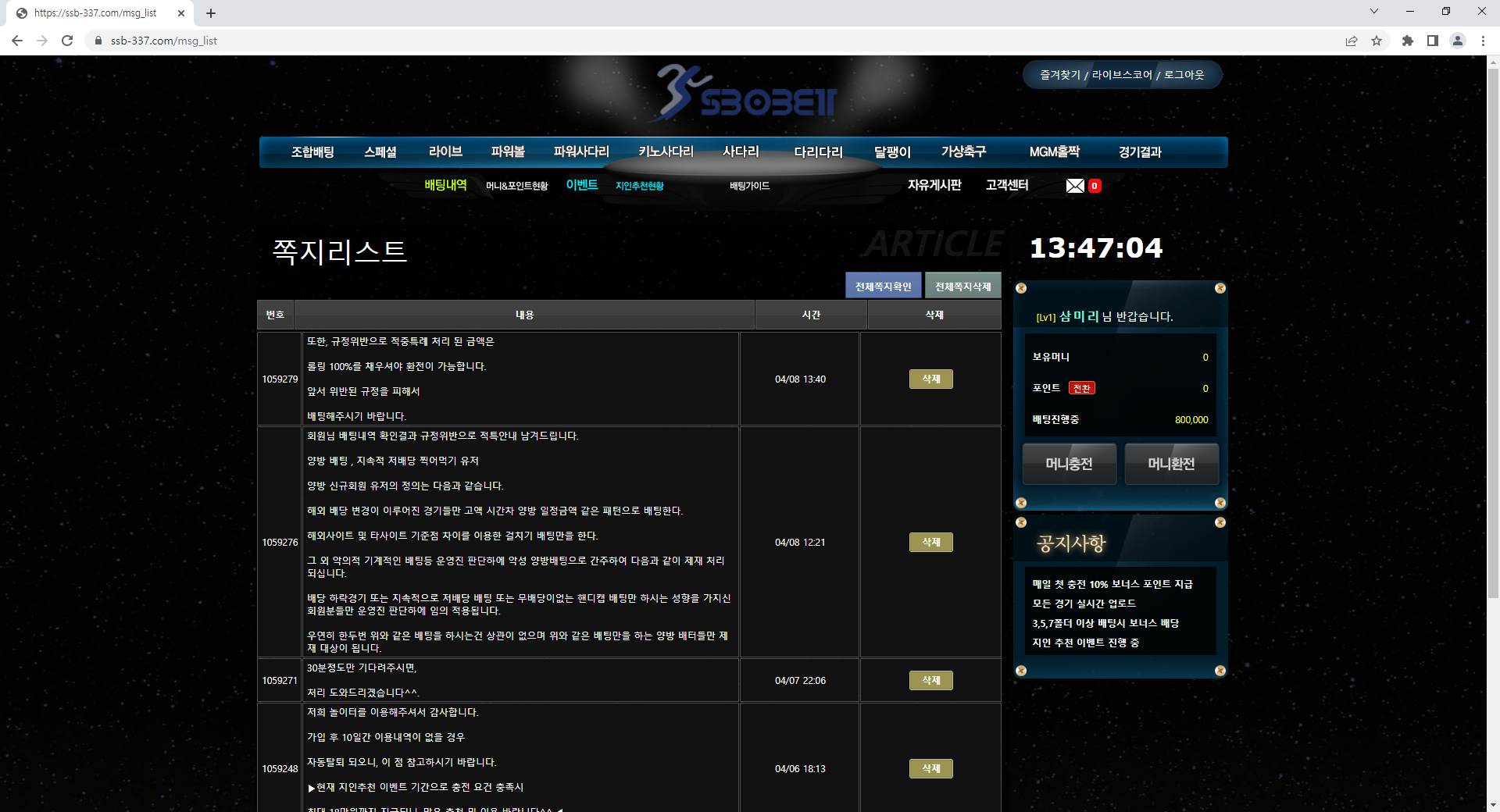1500x812 pixels.
Task: Click the scrollbar down arrow
Action: coord(1493,804)
